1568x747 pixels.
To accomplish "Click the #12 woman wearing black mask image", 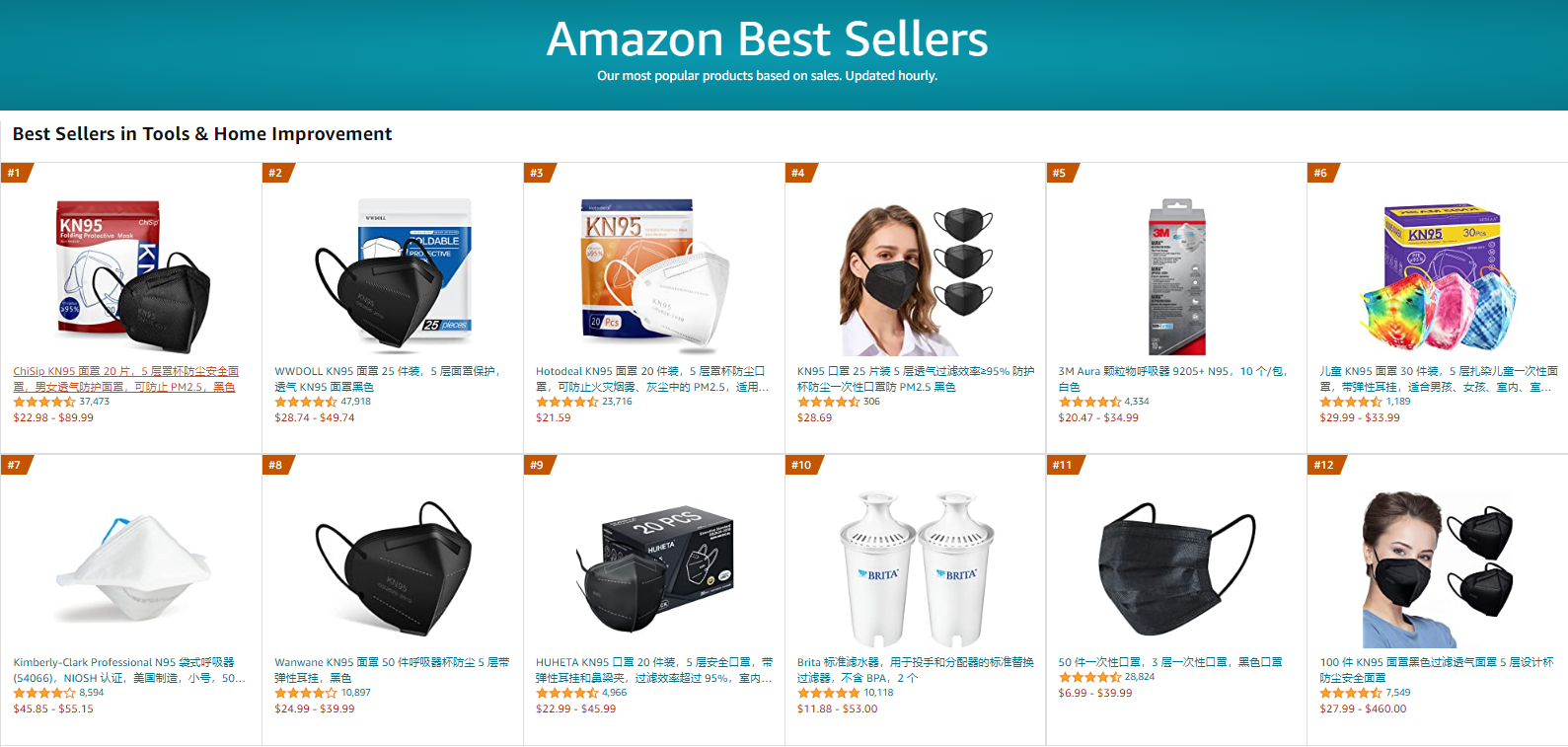I will [1438, 568].
